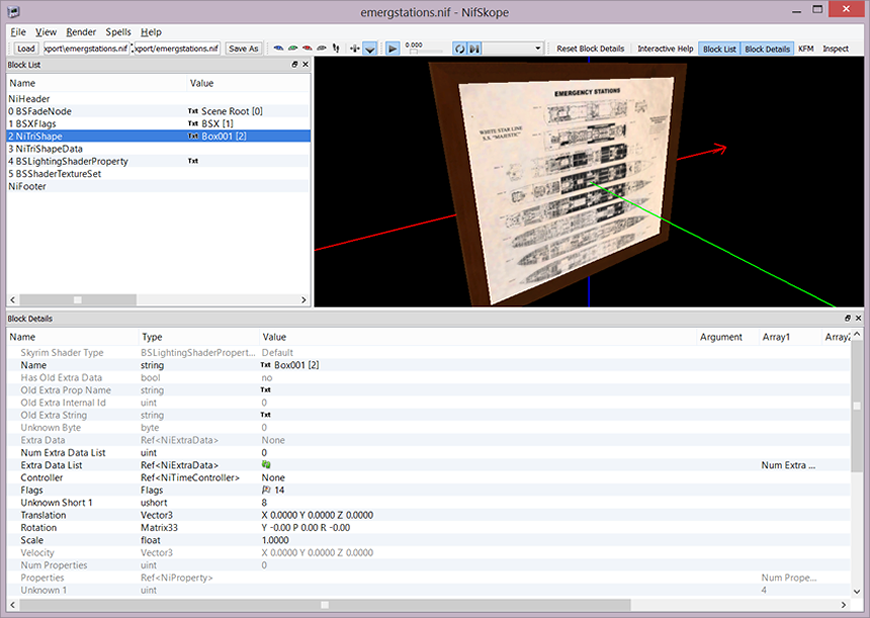This screenshot has width=870, height=618.
Task: Click Reset Block Details
Action: pyautogui.click(x=590, y=49)
